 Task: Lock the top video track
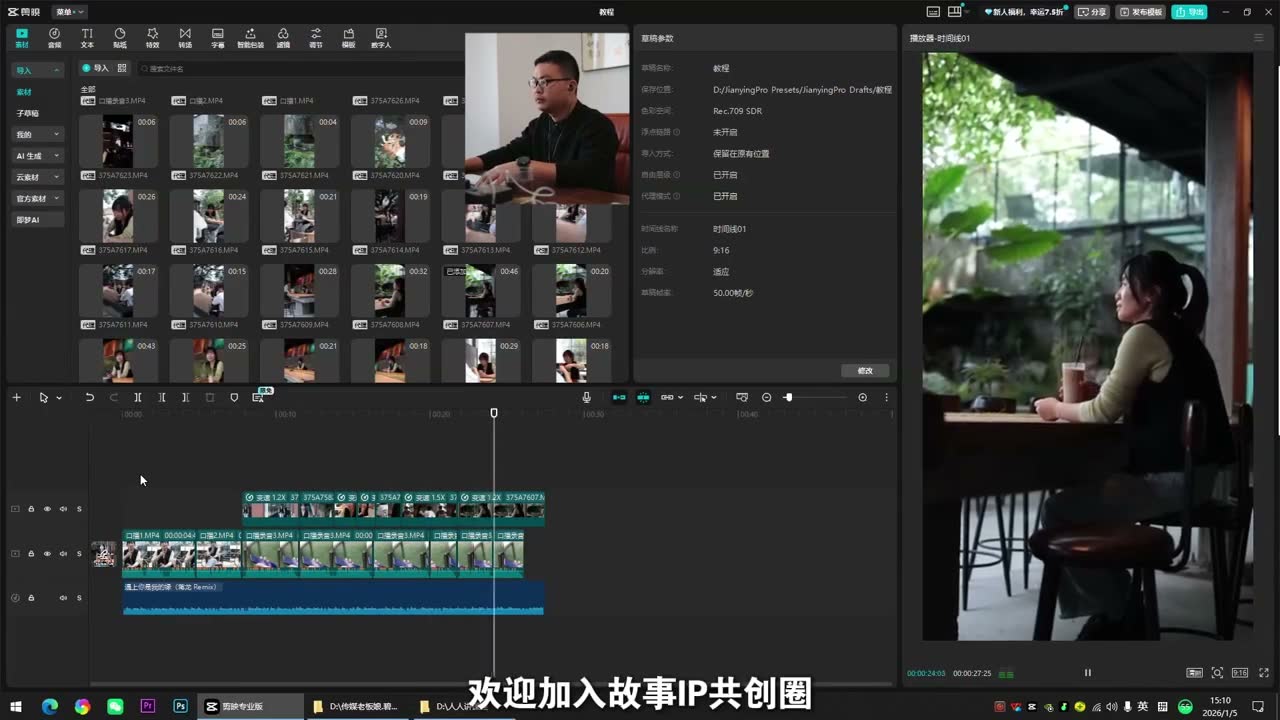point(31,509)
